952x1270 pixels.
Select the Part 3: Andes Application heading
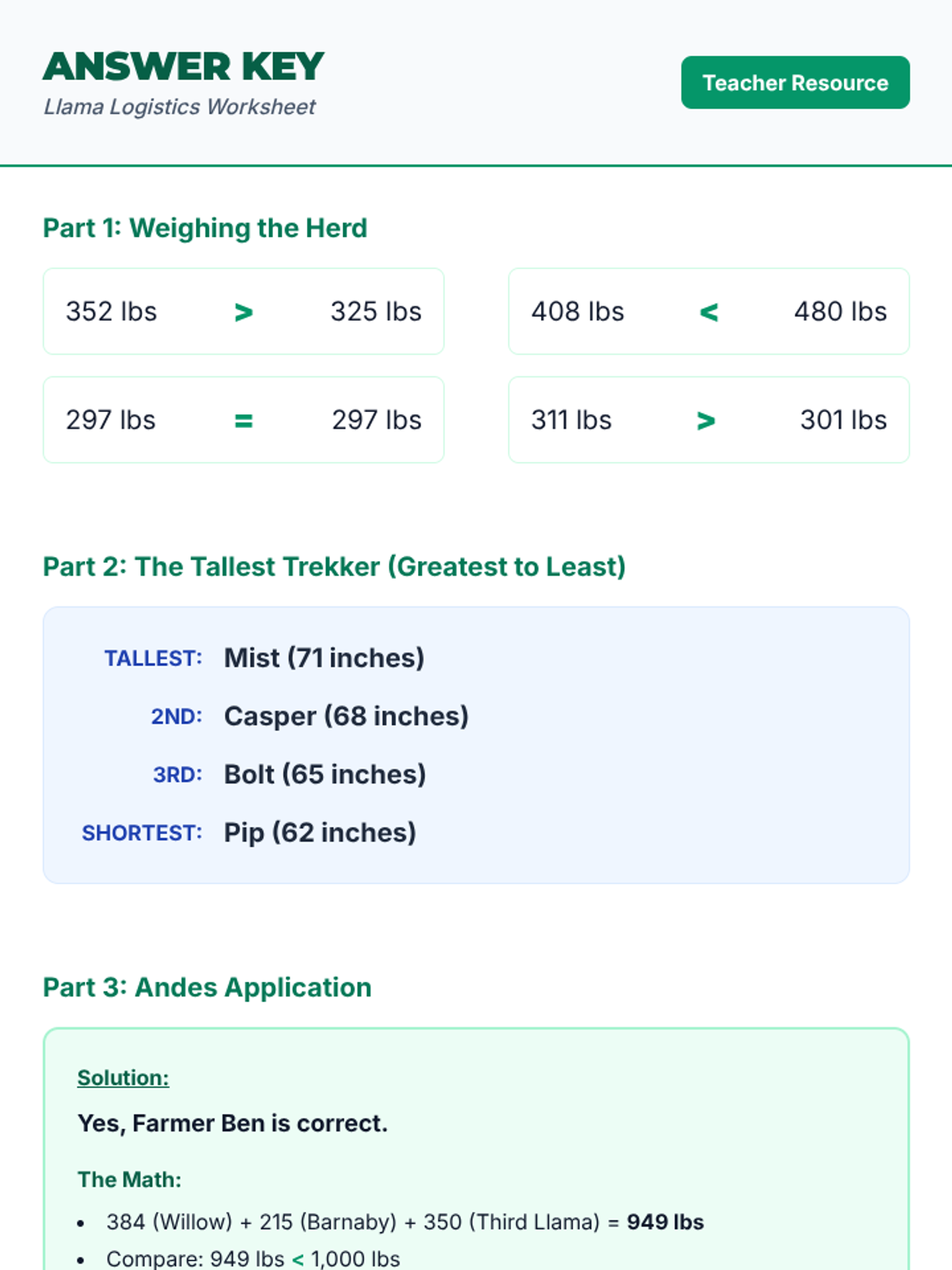click(x=207, y=987)
